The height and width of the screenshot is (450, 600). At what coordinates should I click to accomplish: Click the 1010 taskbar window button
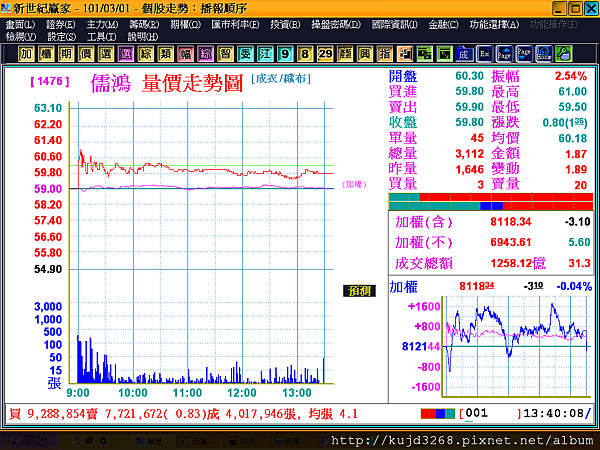pos(243,441)
